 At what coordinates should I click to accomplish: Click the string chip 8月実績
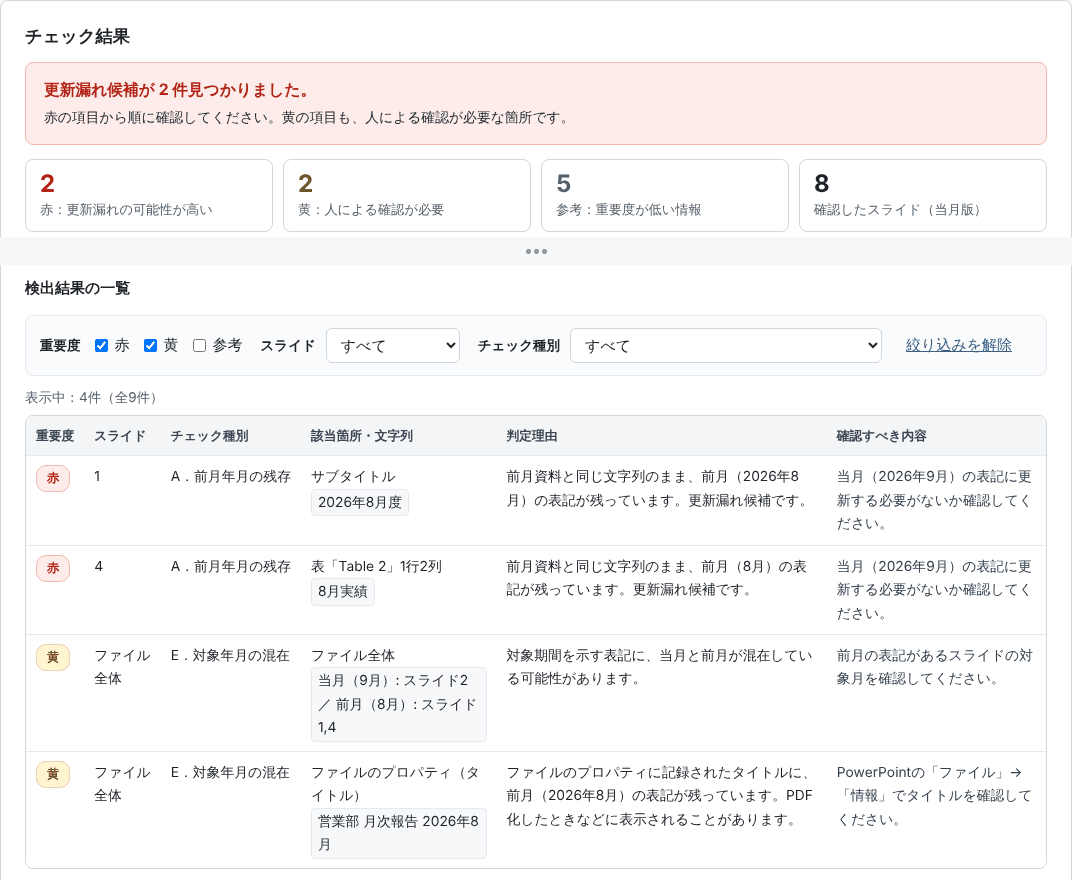[x=343, y=592]
